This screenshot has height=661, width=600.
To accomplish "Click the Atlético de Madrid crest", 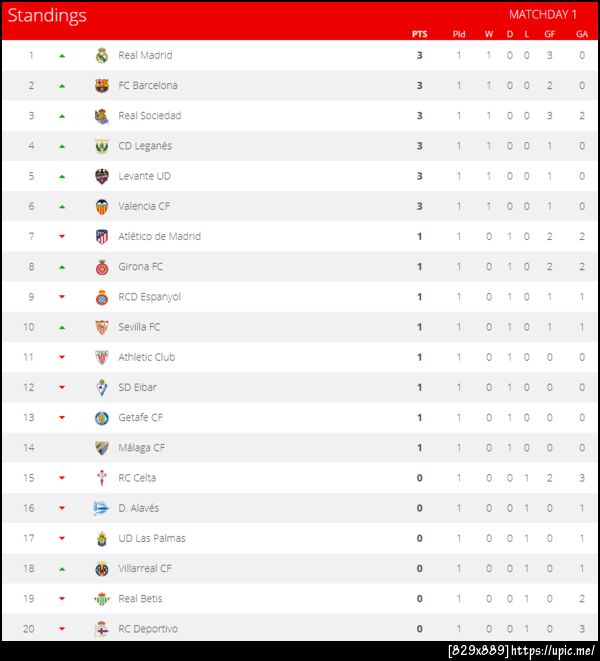I will click(x=101, y=236).
